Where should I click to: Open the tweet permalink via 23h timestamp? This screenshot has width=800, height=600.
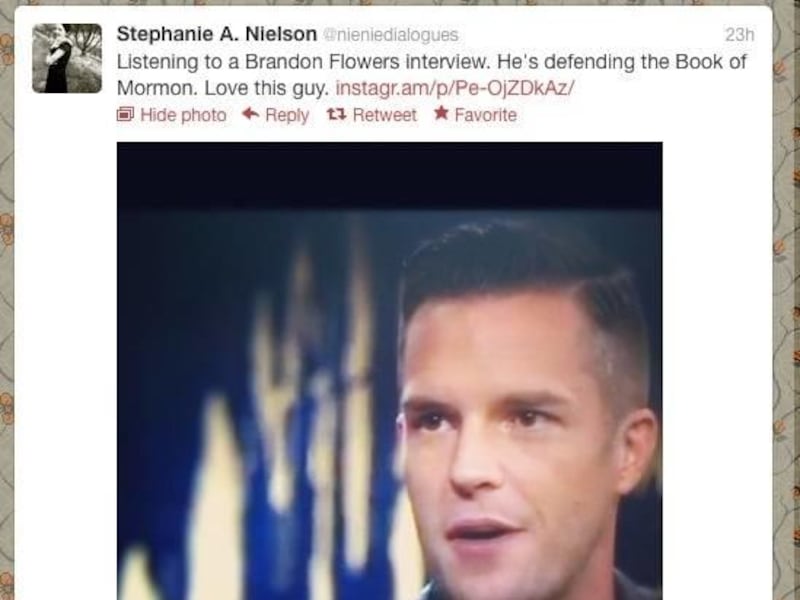739,35
